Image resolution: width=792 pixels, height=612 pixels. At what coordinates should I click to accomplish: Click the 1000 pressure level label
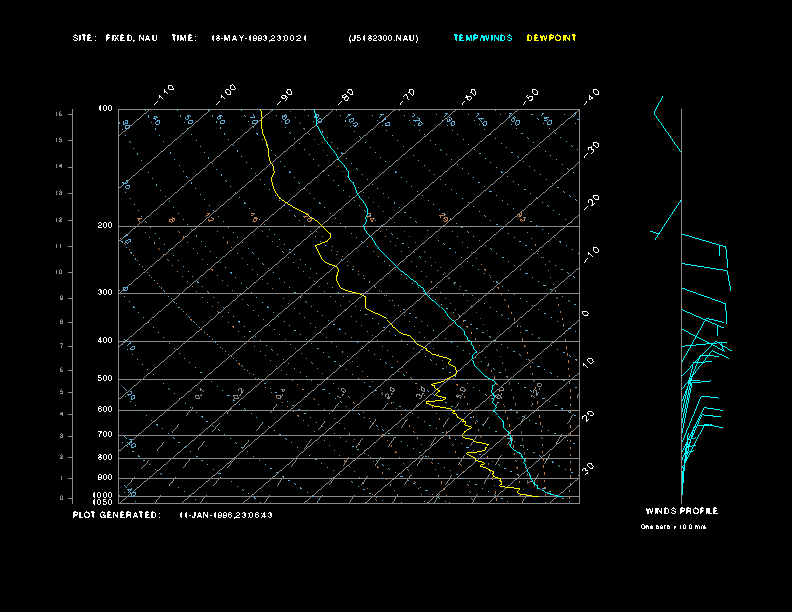(x=103, y=496)
